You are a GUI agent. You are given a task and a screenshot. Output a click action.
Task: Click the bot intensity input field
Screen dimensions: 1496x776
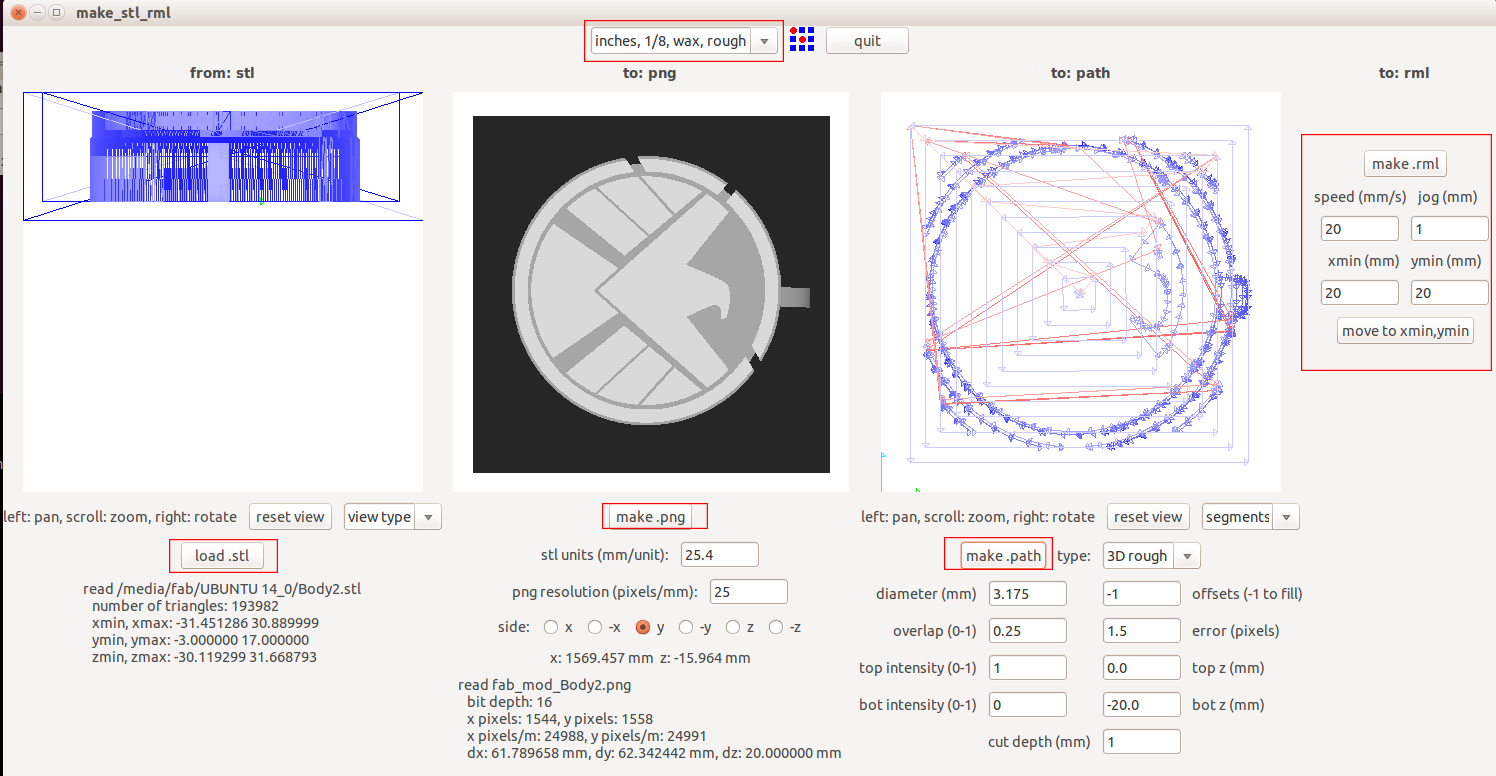tap(1028, 705)
